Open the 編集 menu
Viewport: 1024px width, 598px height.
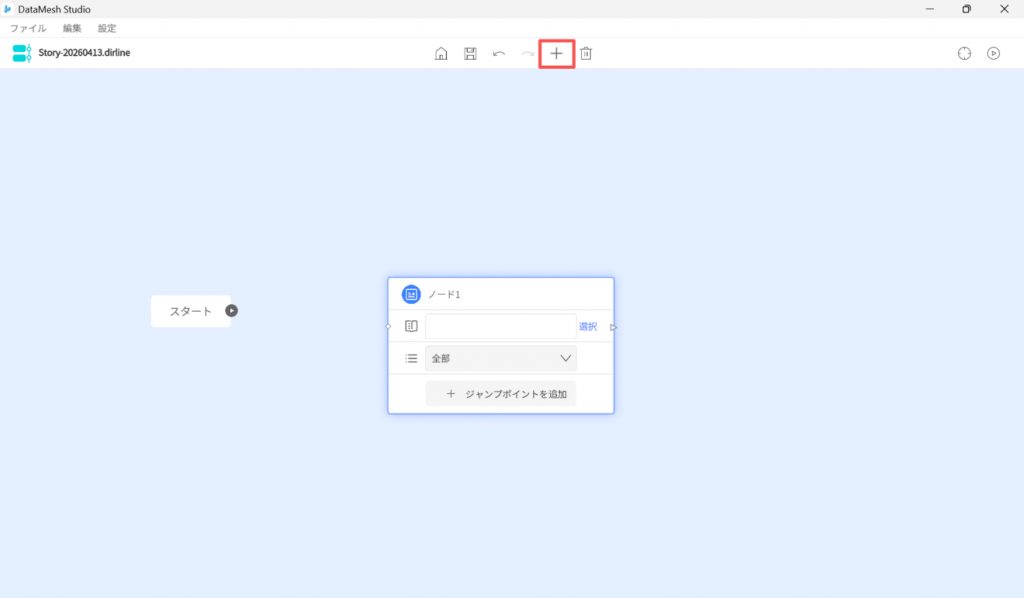72,28
